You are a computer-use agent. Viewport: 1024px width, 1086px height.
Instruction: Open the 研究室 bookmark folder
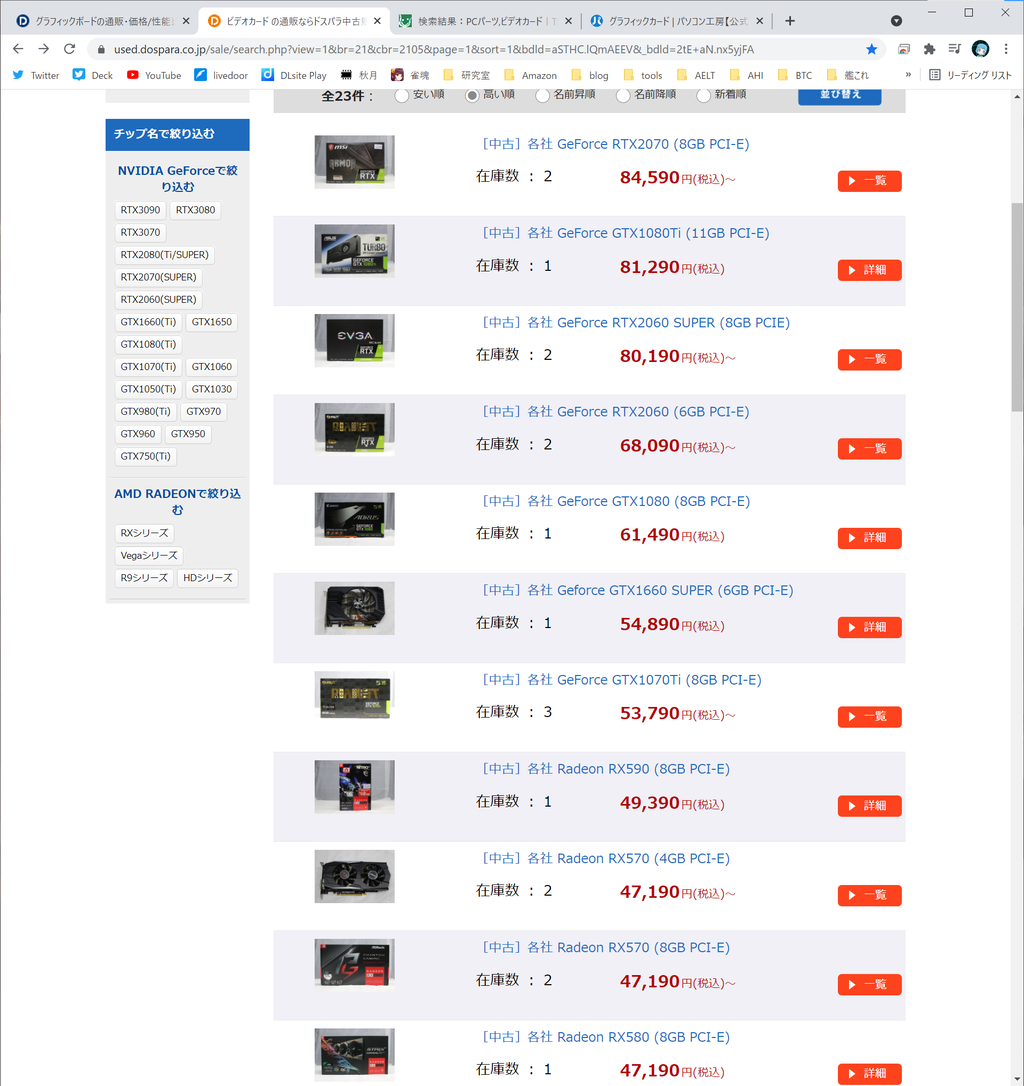pyautogui.click(x=466, y=75)
